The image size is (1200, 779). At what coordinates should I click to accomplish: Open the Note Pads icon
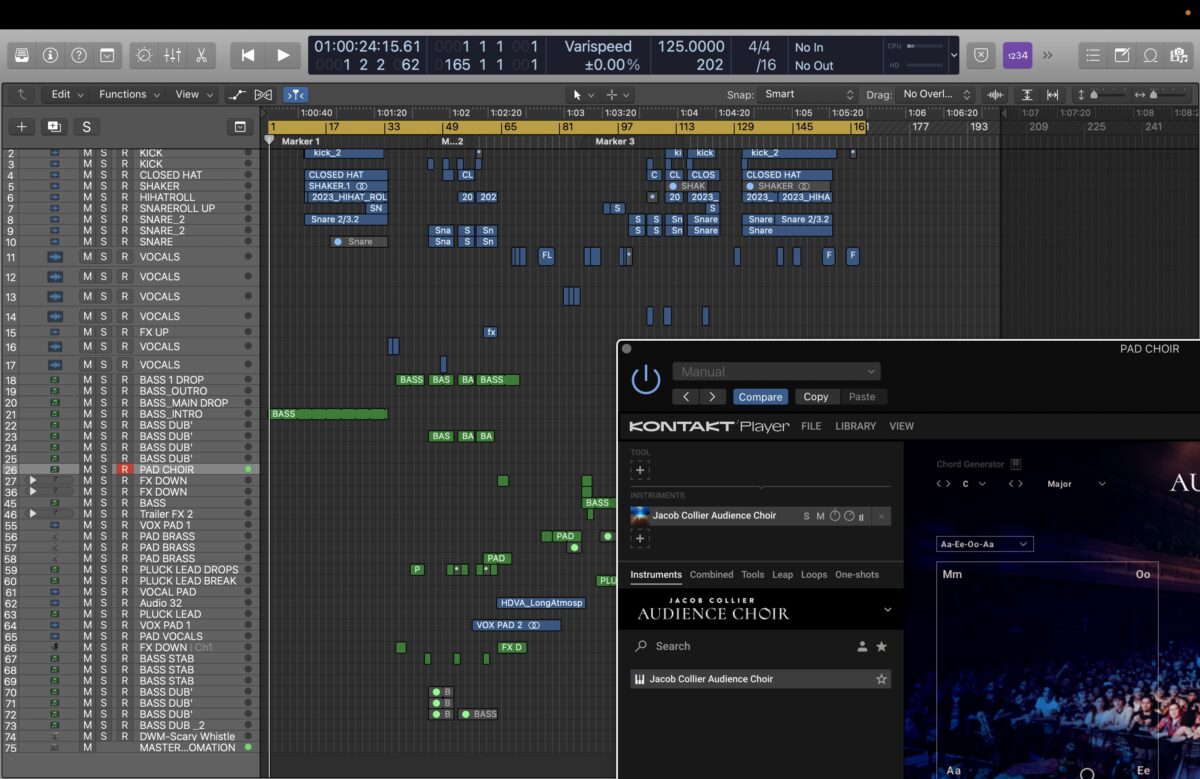tap(1122, 55)
